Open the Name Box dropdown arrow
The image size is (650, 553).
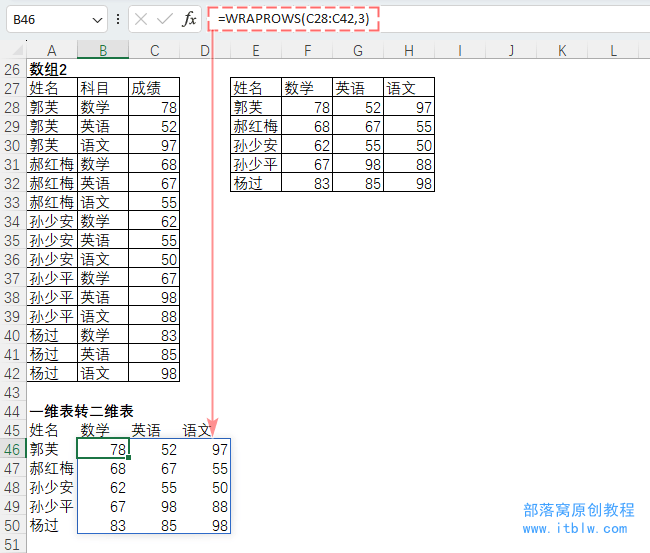[96, 19]
